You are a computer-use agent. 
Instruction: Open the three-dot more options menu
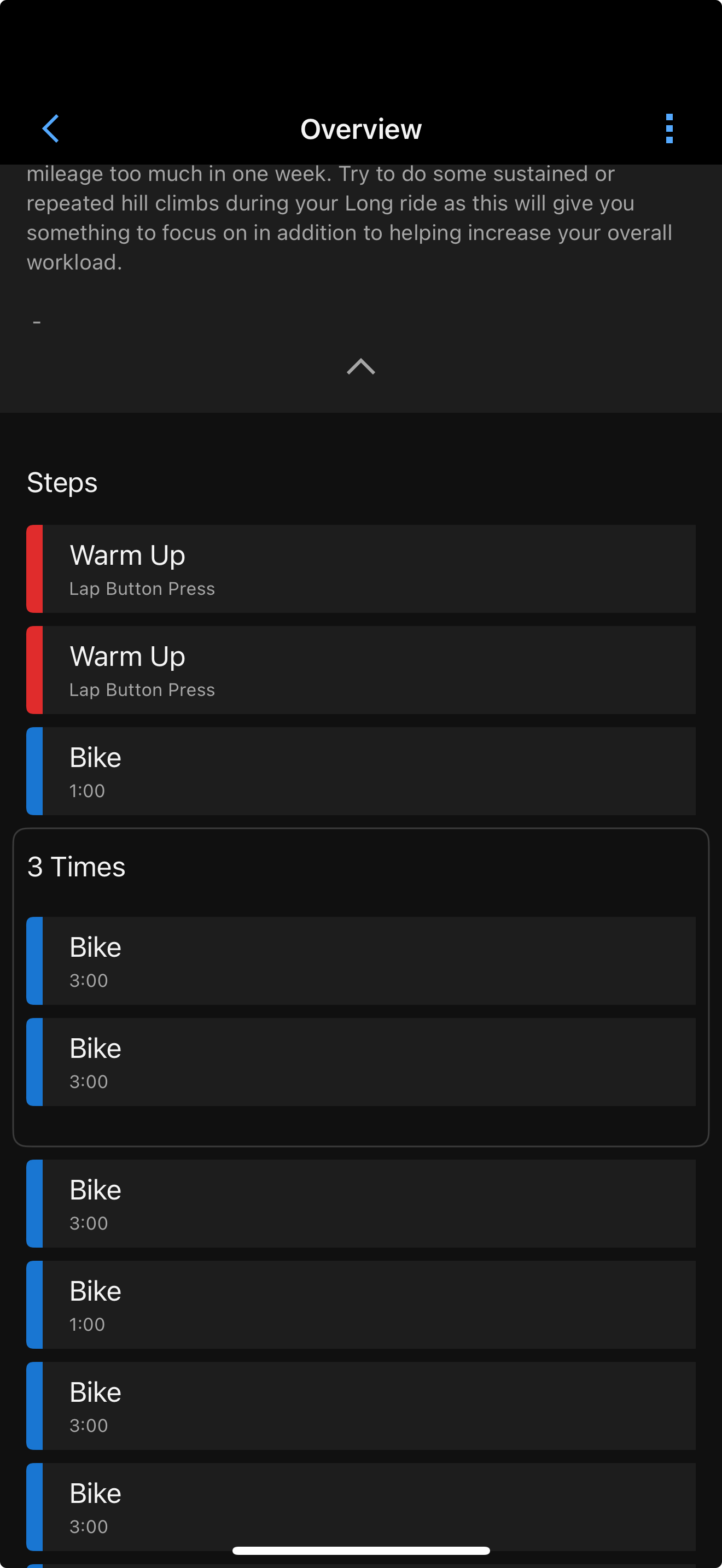(669, 128)
